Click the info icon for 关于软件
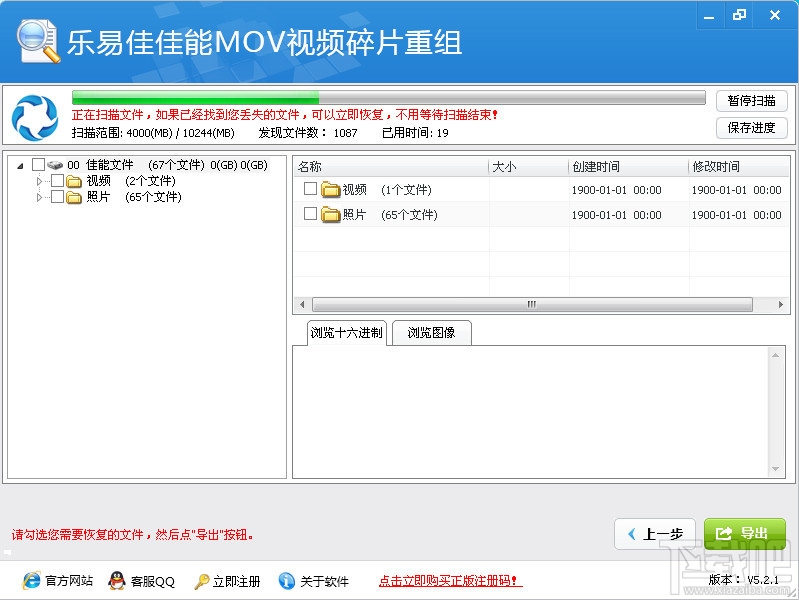799x600 pixels. [x=286, y=581]
